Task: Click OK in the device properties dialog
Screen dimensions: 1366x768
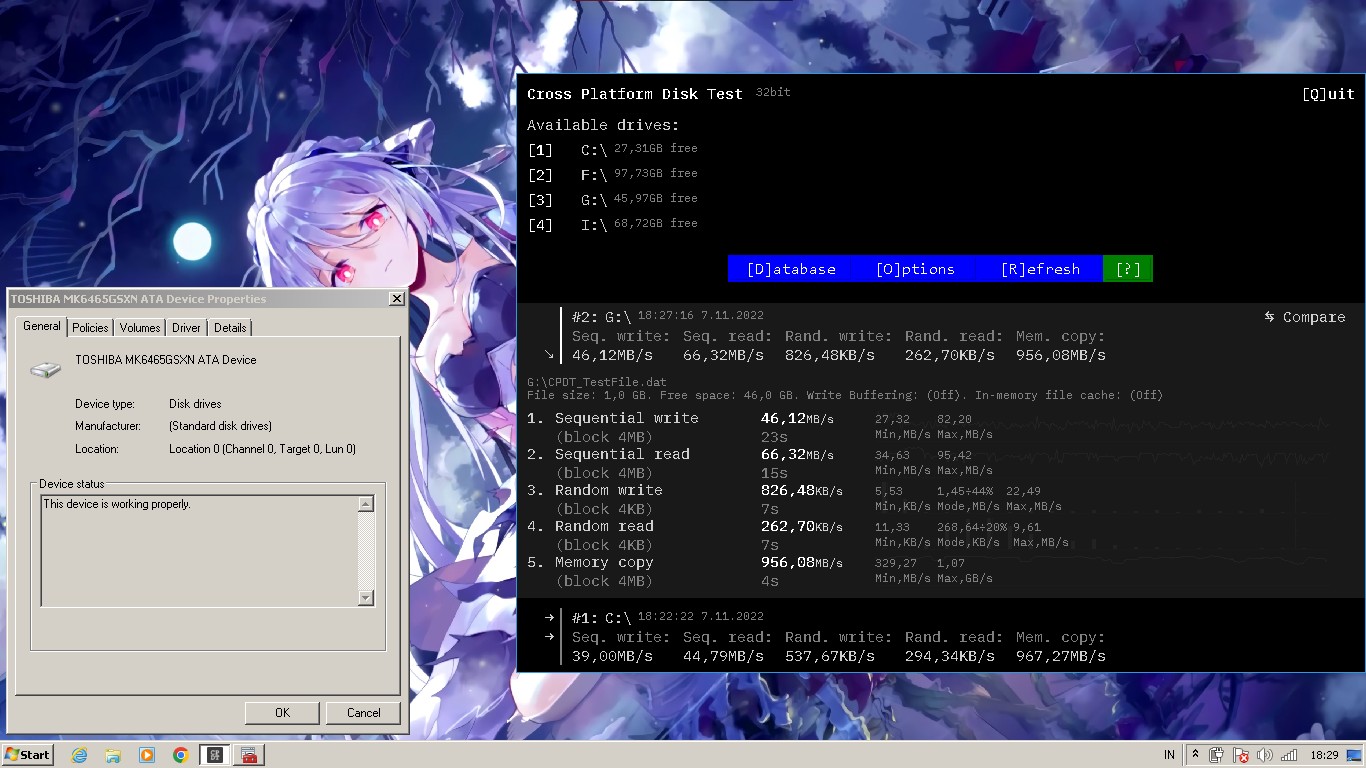Action: pos(282,713)
